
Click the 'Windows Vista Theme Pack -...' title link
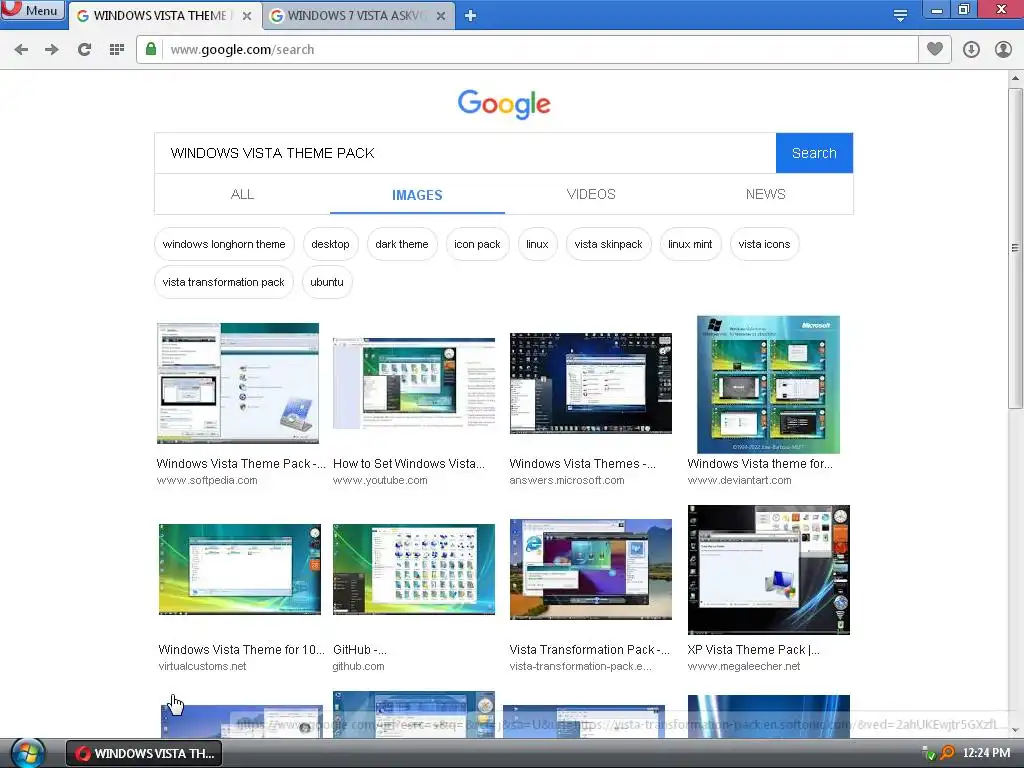pos(241,464)
